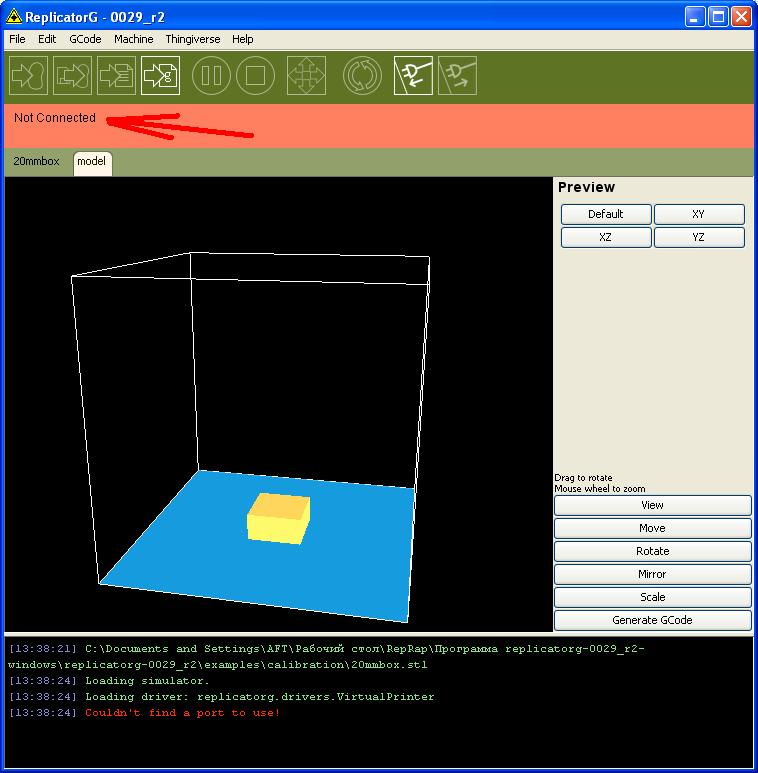Click the Generate GCode button
The width and height of the screenshot is (758, 773).
pos(653,620)
